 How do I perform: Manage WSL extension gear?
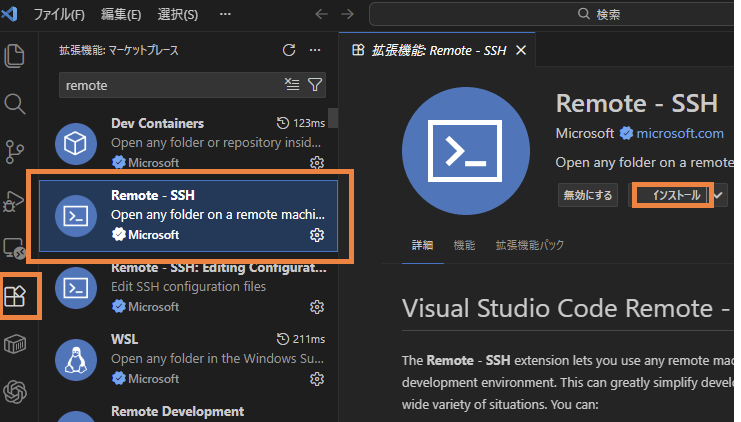[317, 379]
